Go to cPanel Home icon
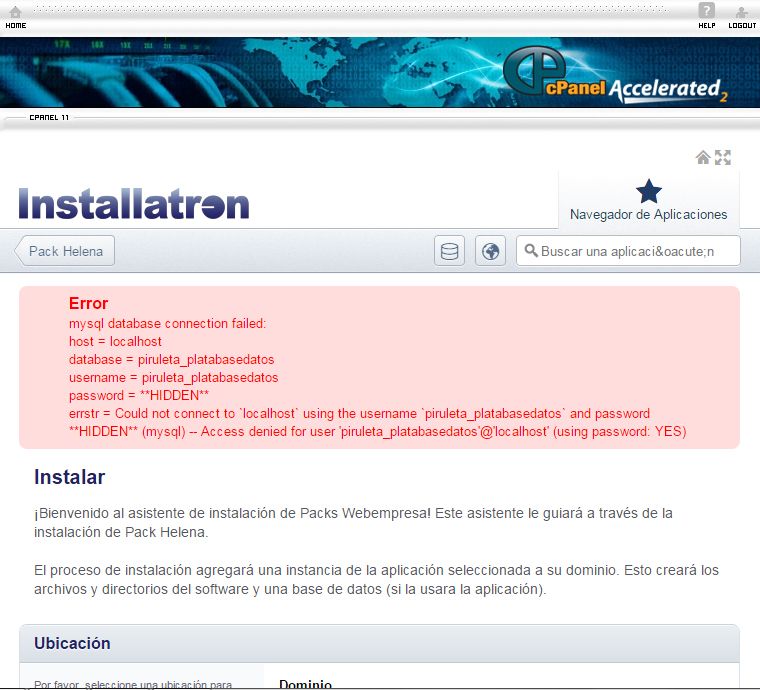The width and height of the screenshot is (760, 690). (16, 17)
